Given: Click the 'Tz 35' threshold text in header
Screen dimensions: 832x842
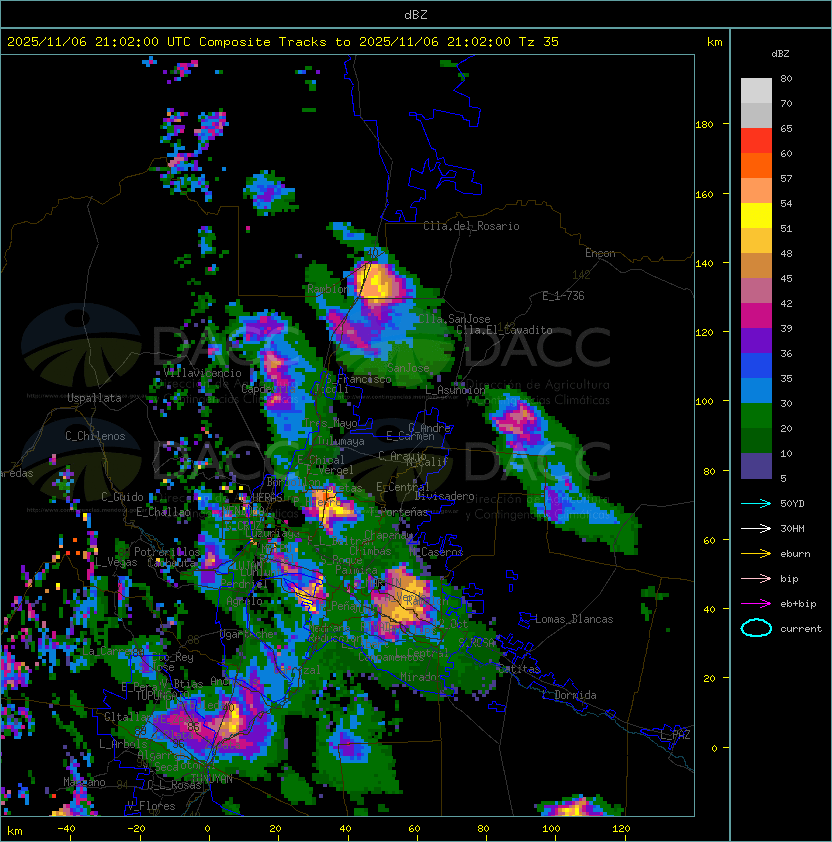Looking at the screenshot, I should pos(539,42).
